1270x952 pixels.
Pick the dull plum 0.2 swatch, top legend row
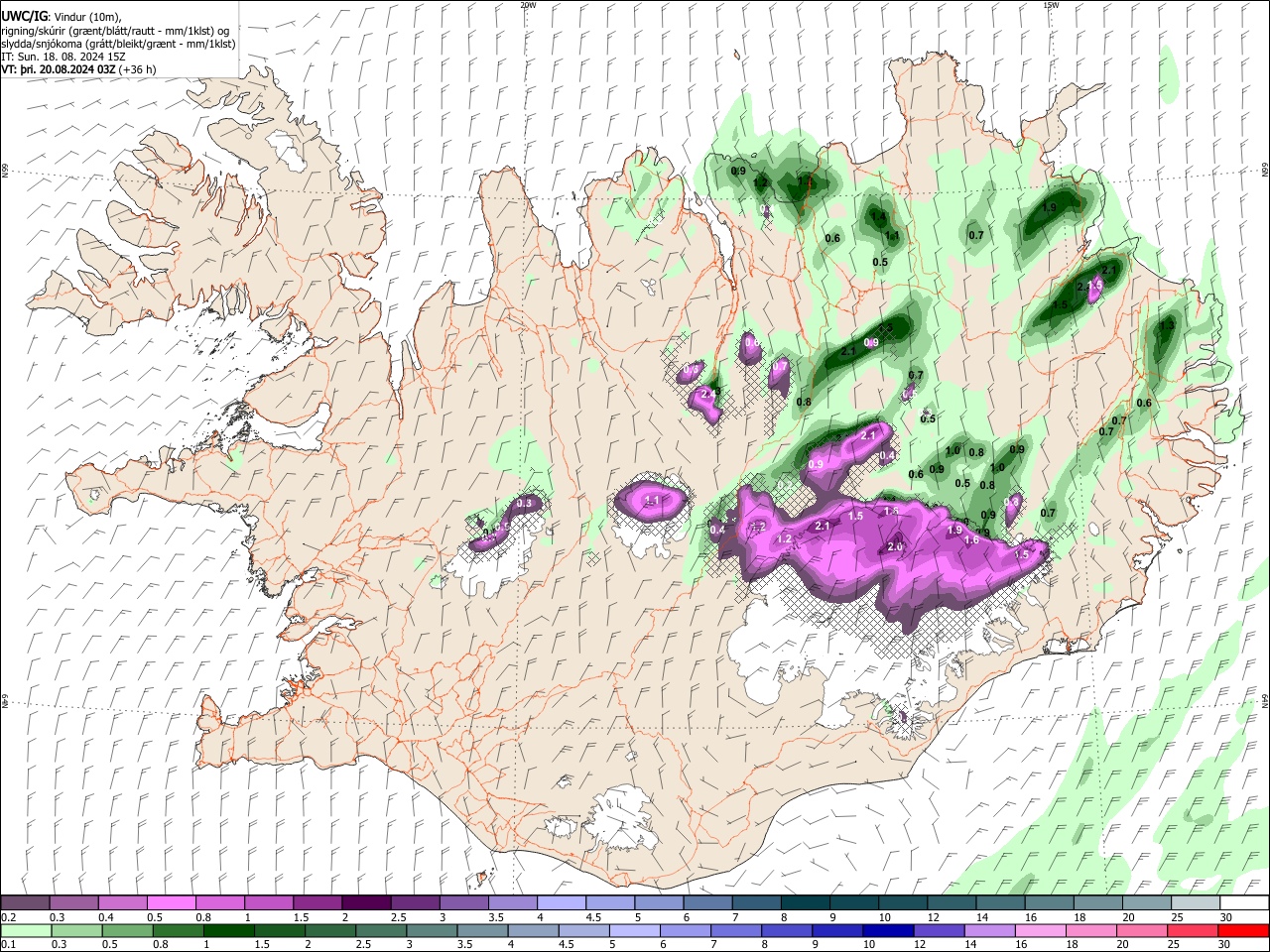point(25,903)
